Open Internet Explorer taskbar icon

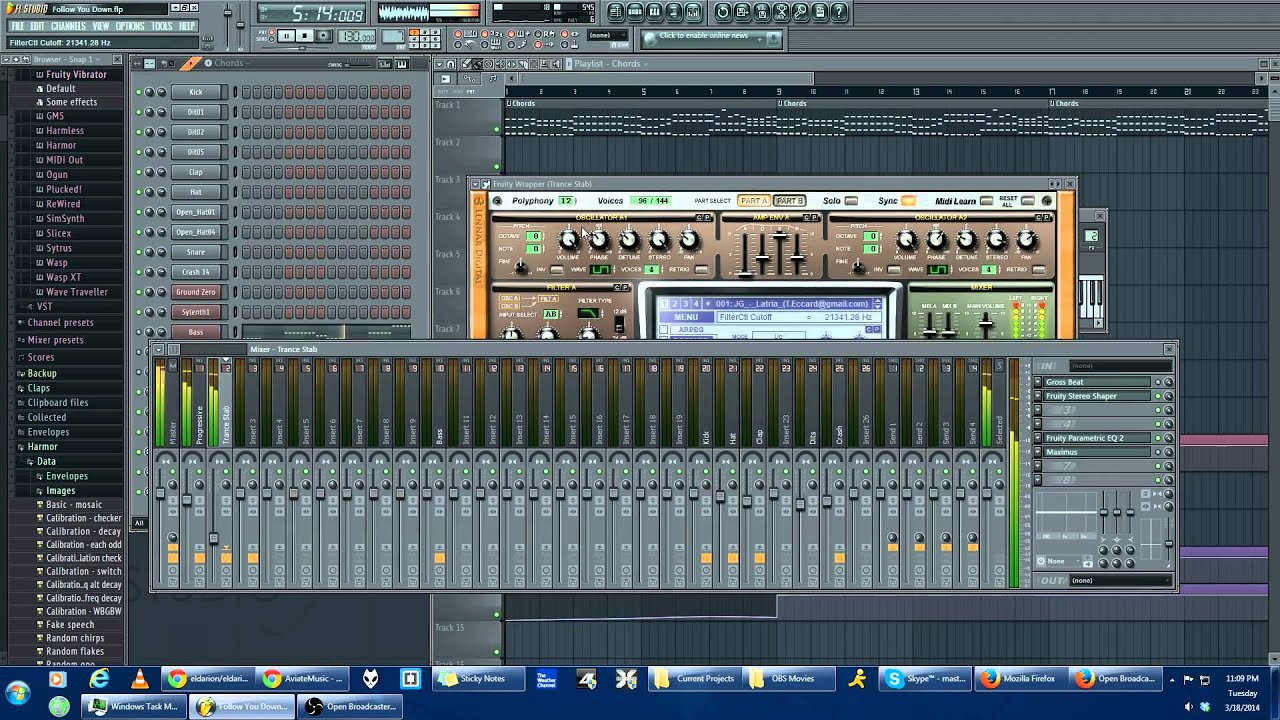(98, 679)
